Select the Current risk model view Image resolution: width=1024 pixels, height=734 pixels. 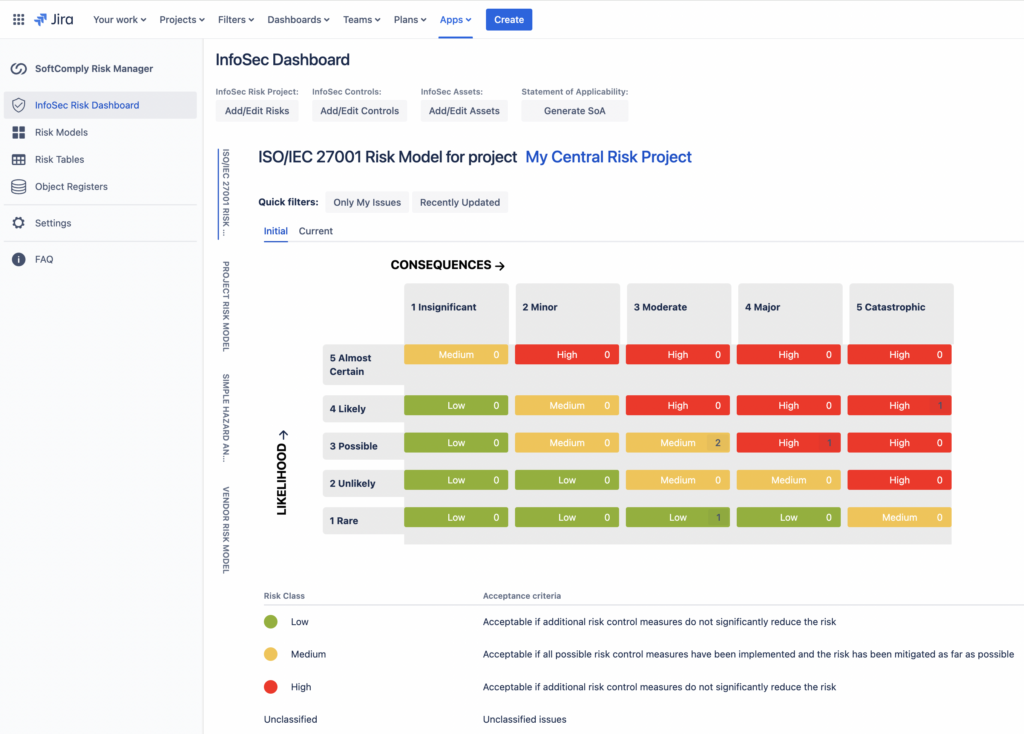point(315,231)
